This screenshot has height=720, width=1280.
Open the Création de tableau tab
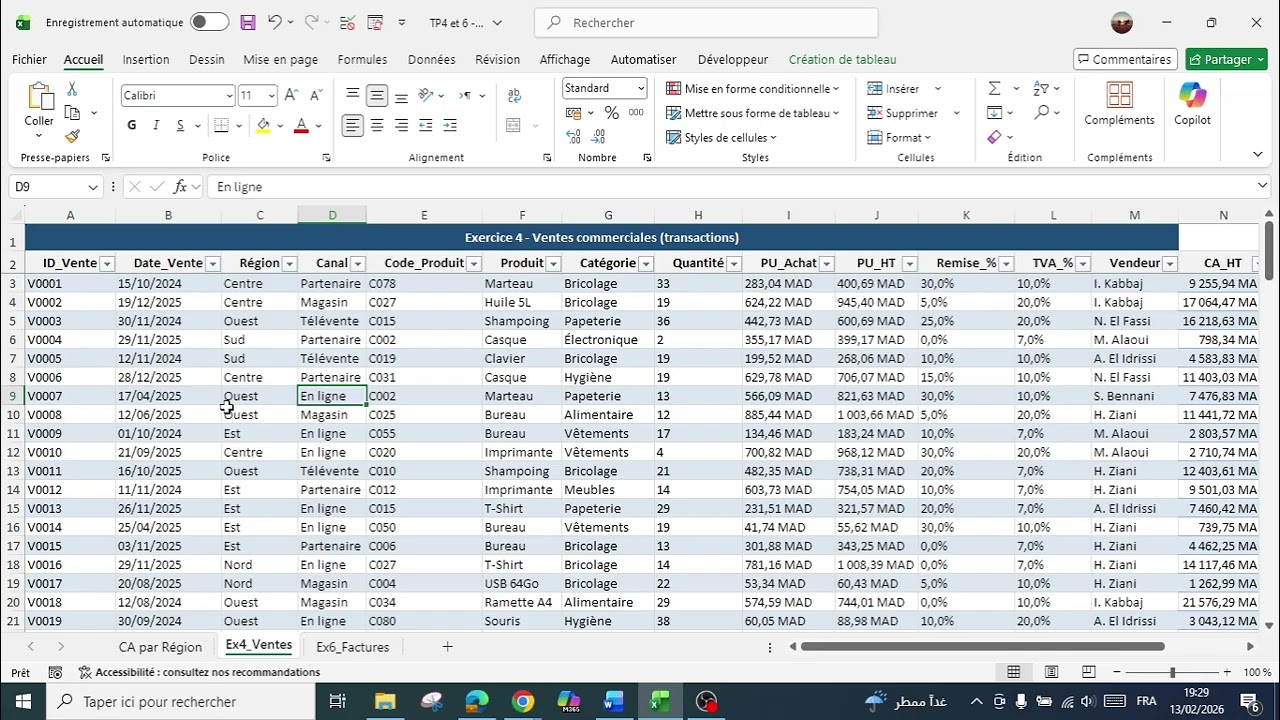pyautogui.click(x=842, y=60)
